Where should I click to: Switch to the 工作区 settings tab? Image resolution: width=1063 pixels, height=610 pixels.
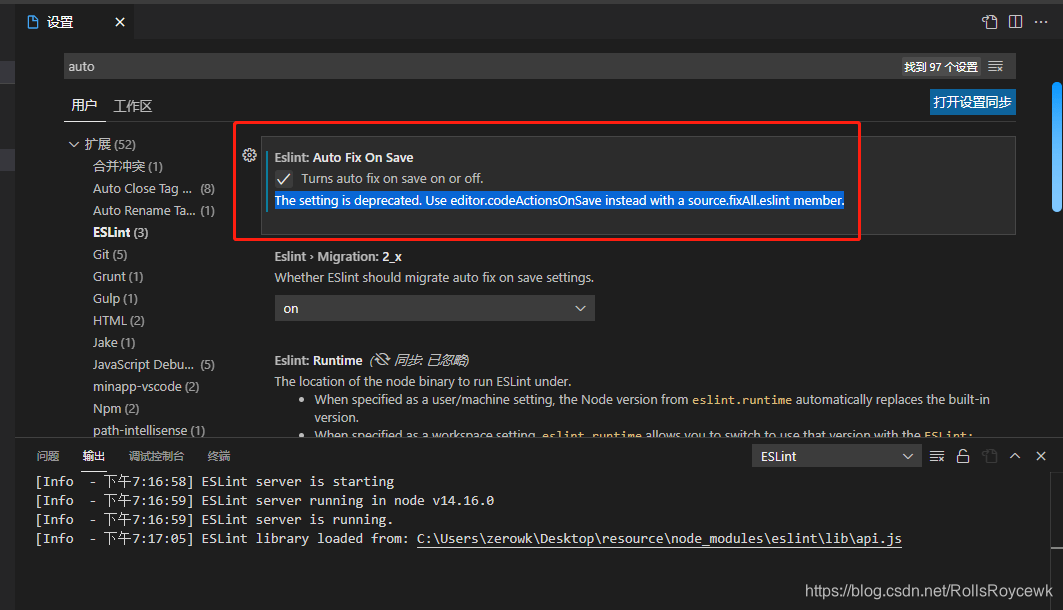pos(133,106)
